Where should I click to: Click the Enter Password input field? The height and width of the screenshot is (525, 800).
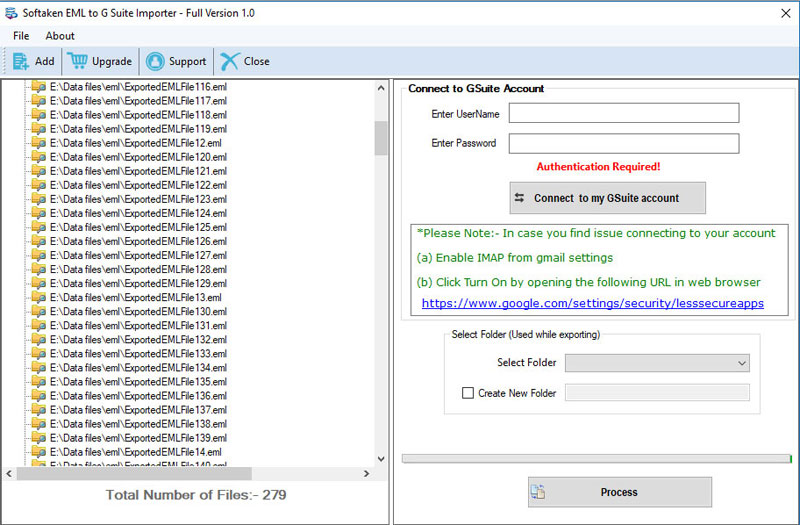623,143
